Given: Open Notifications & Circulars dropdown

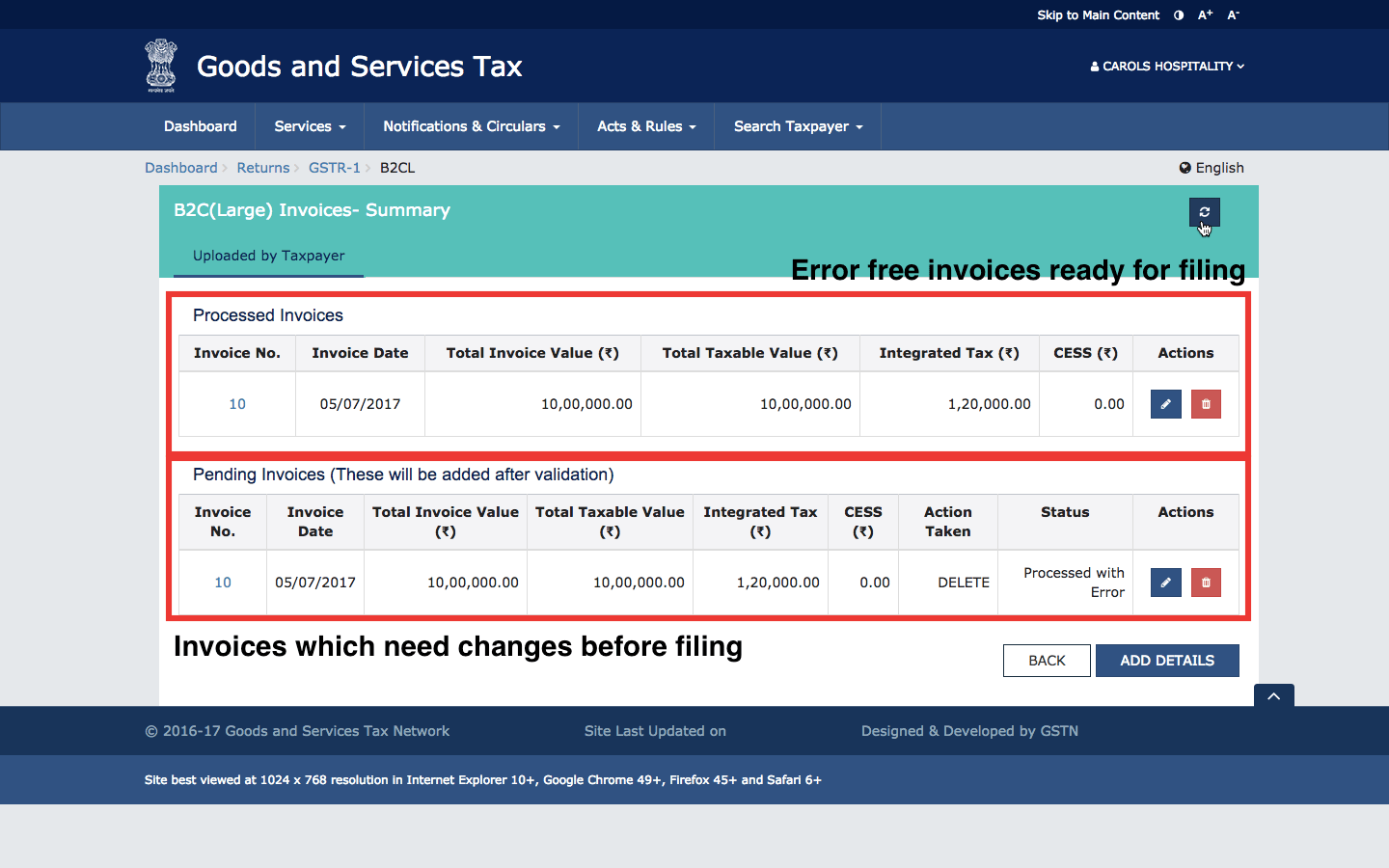Looking at the screenshot, I should pyautogui.click(x=471, y=126).
